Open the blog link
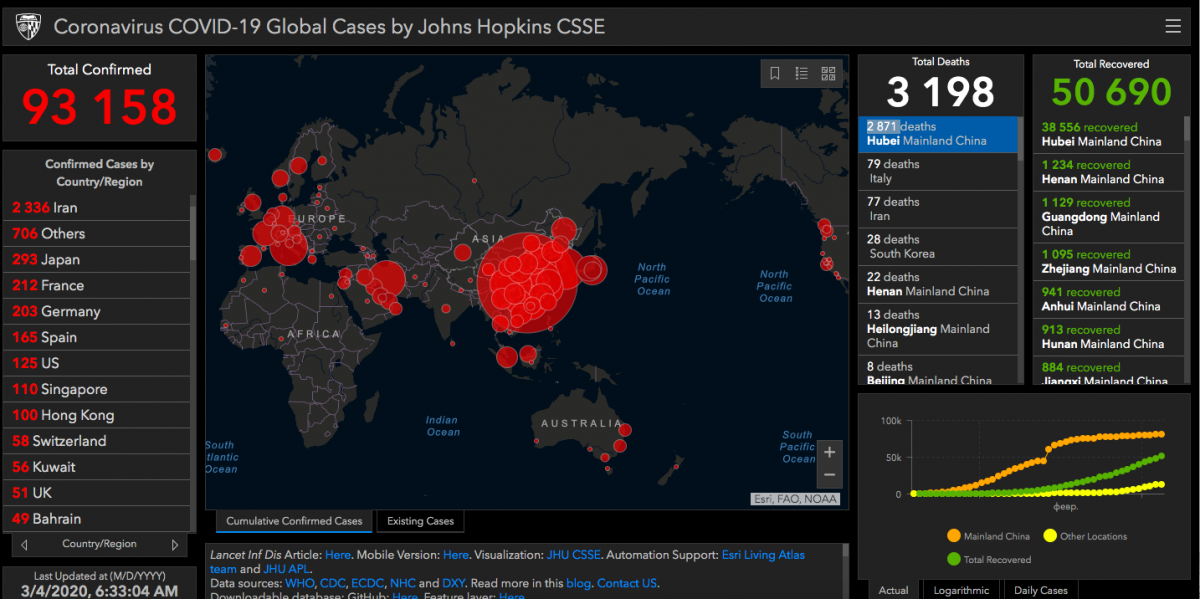 (577, 583)
